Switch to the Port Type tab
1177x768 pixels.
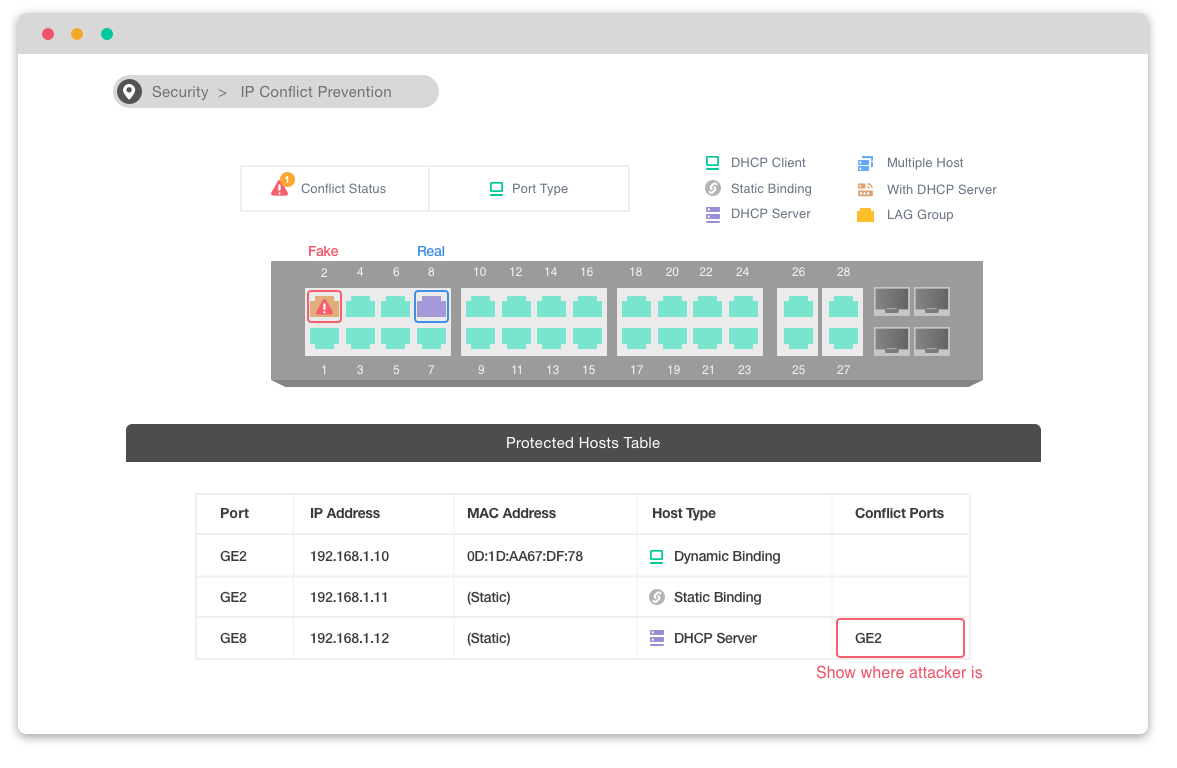coord(528,188)
